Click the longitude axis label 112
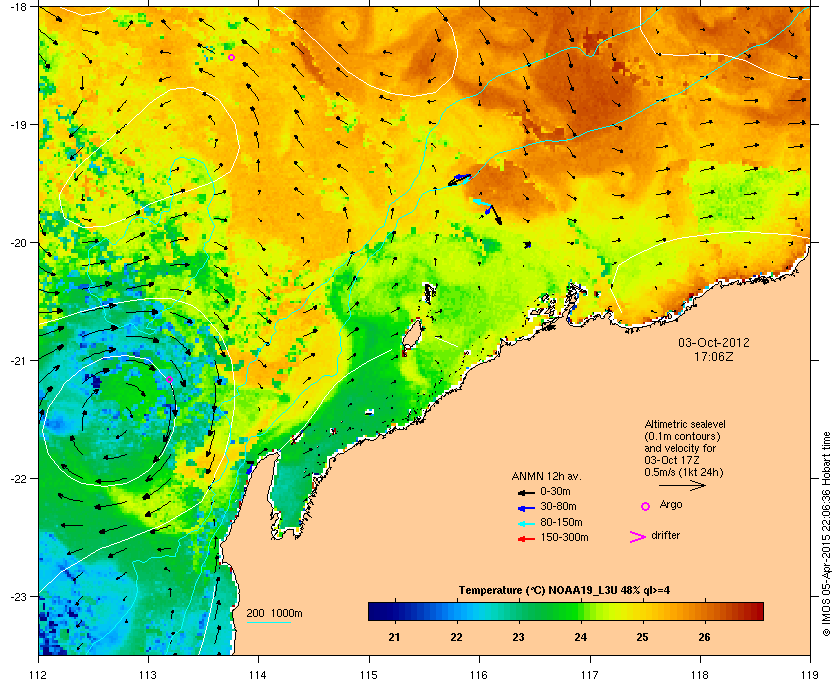This screenshot has height=680, width=840. pos(39,674)
